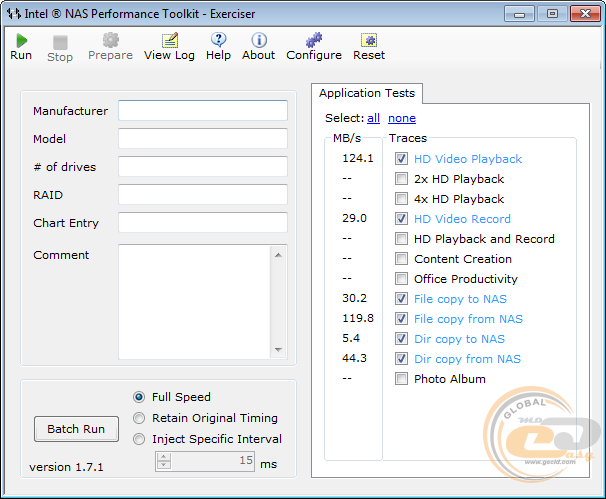This screenshot has height=499, width=606.
Task: Switch to Application Tests tab
Action: [x=367, y=93]
